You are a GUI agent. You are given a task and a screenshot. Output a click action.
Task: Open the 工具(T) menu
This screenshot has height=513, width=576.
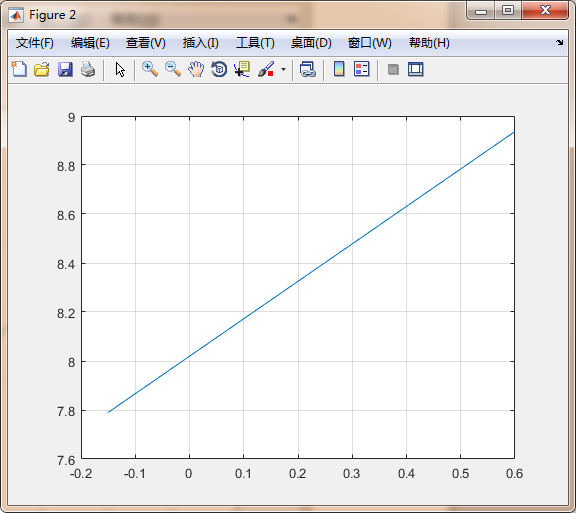(x=255, y=43)
